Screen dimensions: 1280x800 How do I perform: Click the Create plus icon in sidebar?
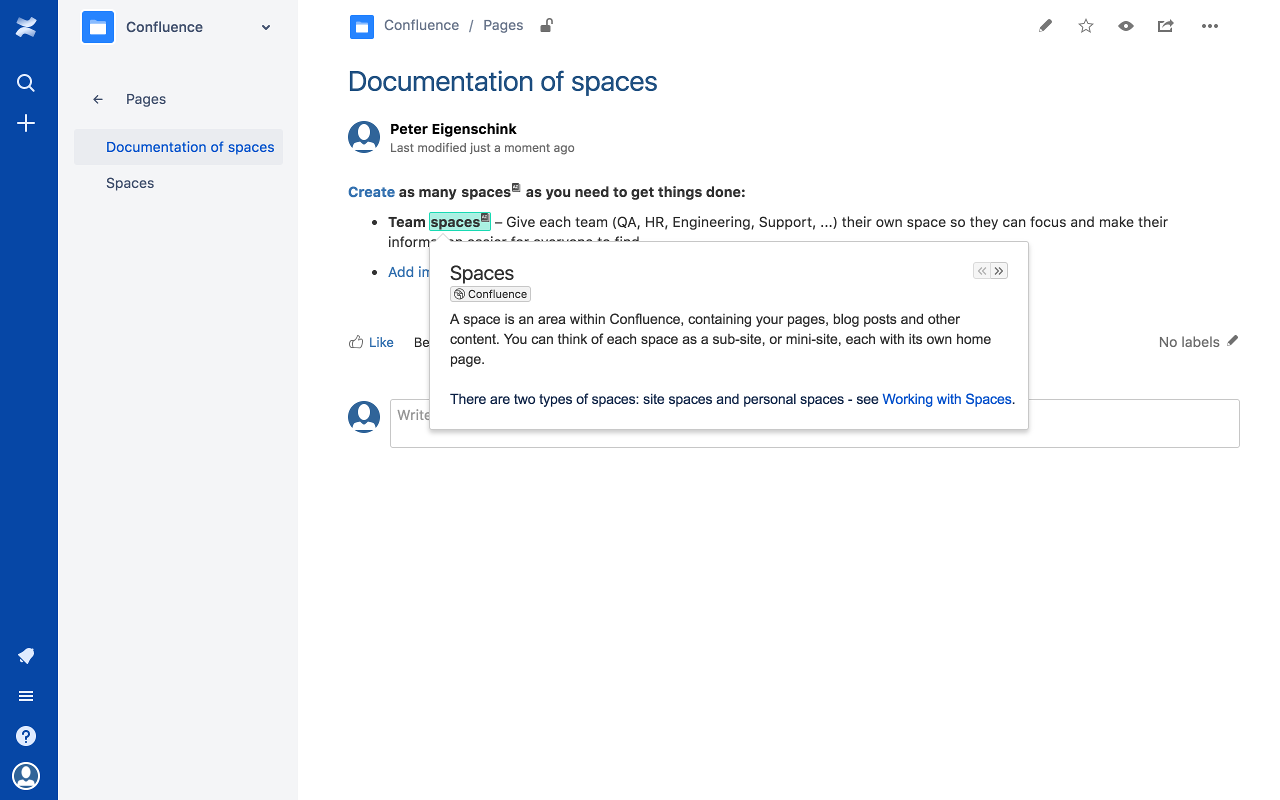[x=26, y=123]
